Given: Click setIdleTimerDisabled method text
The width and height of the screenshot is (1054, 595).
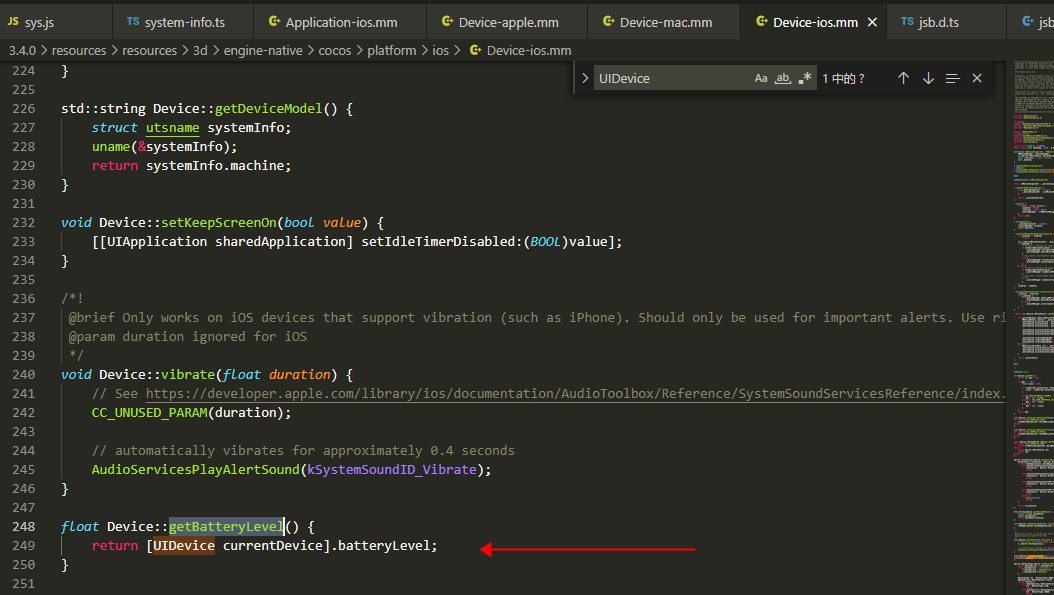Looking at the screenshot, I should point(438,241).
